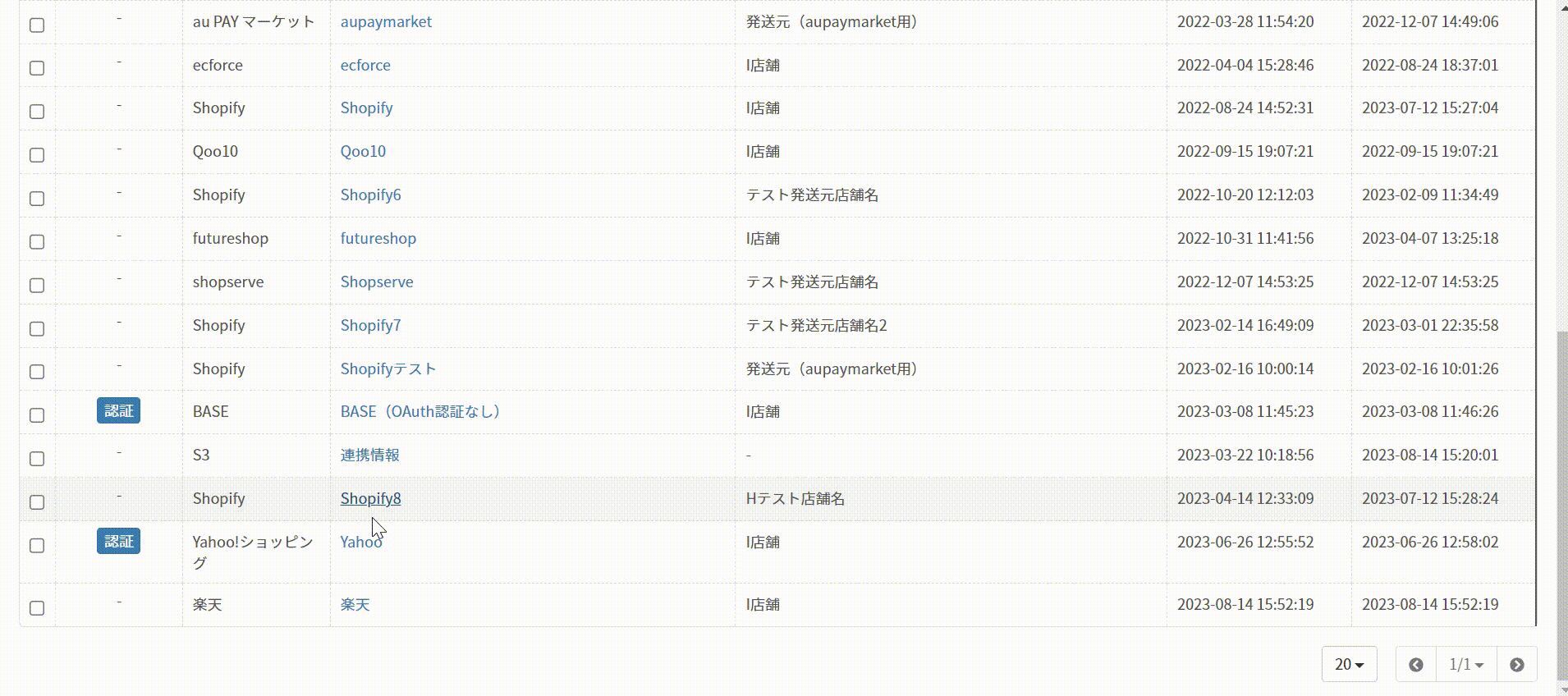
Task: Open the Shopify8 link
Action: [x=370, y=499]
